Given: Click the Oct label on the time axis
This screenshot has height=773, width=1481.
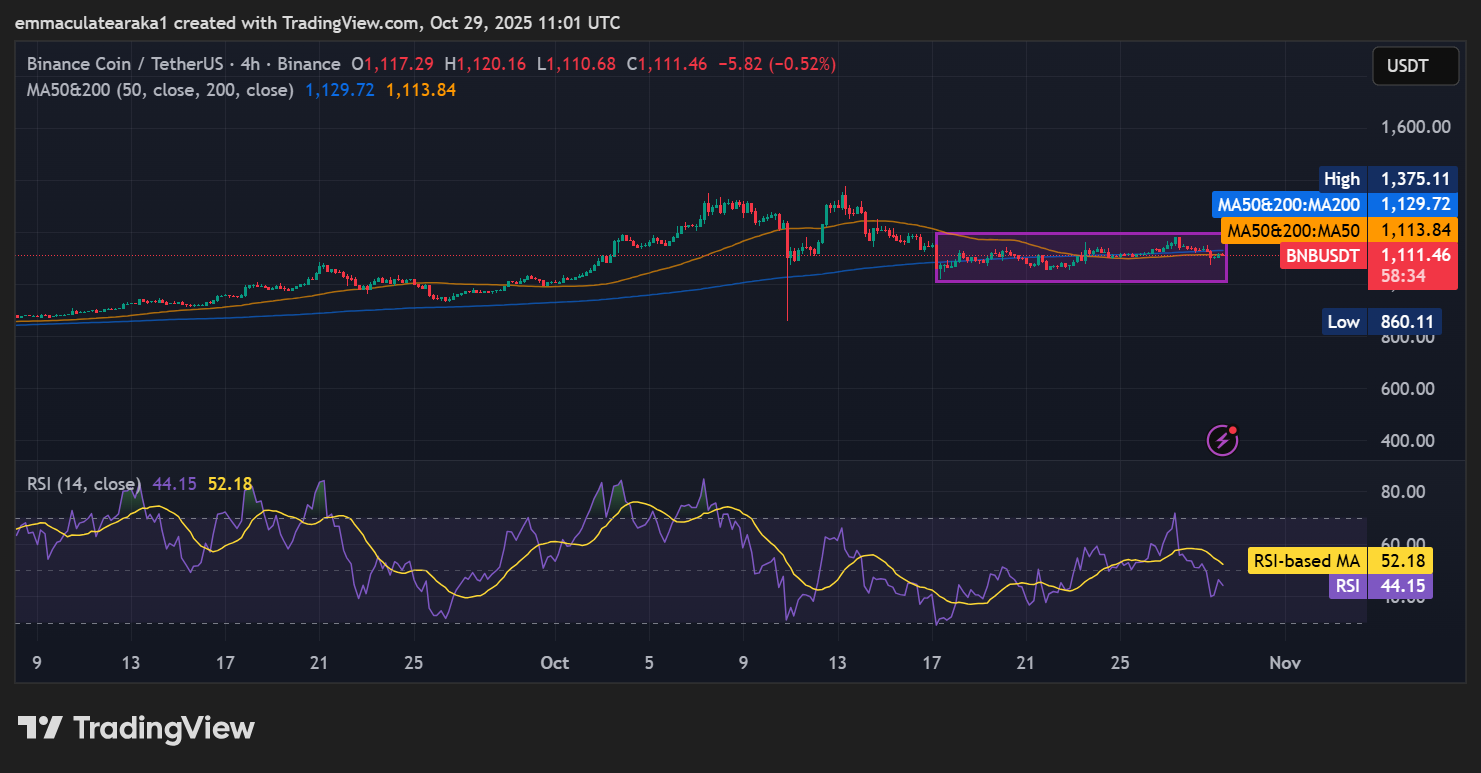Looking at the screenshot, I should [555, 662].
